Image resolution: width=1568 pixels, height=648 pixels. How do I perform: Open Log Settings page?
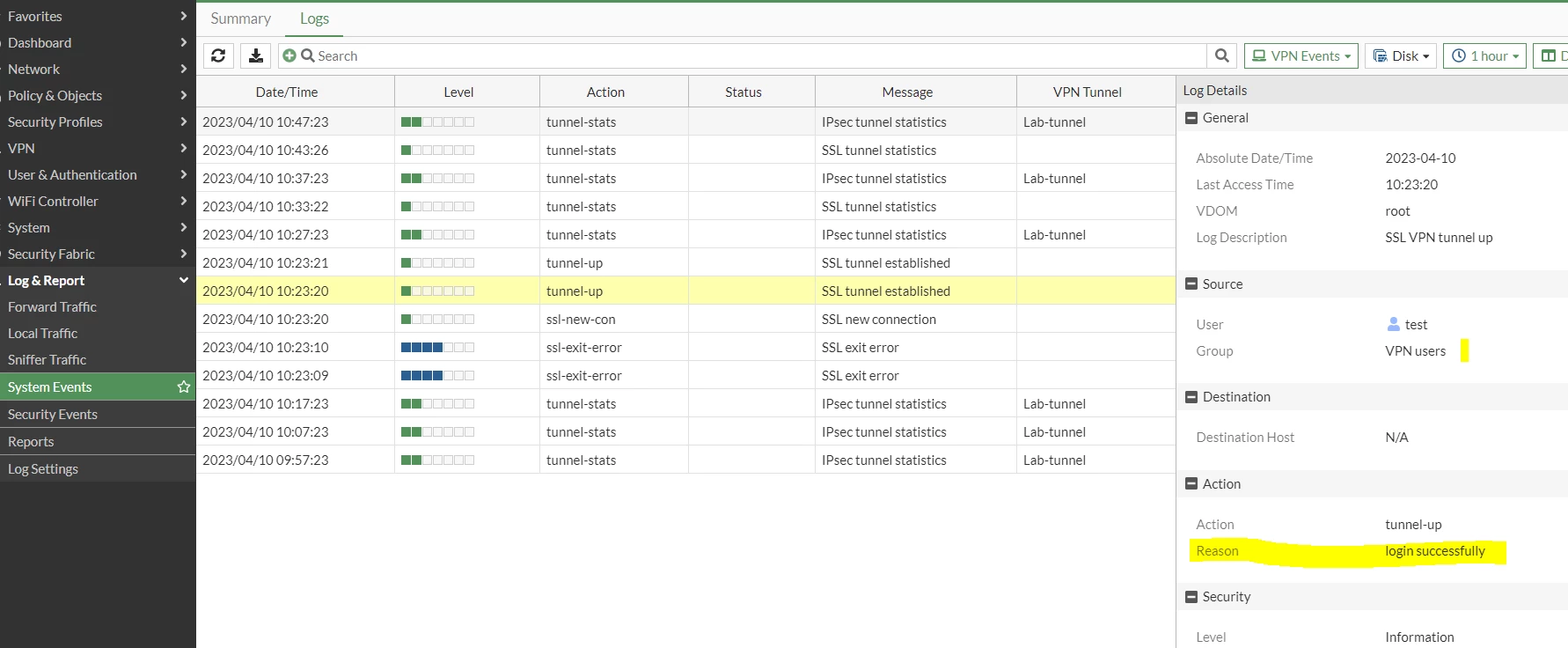(x=98, y=468)
